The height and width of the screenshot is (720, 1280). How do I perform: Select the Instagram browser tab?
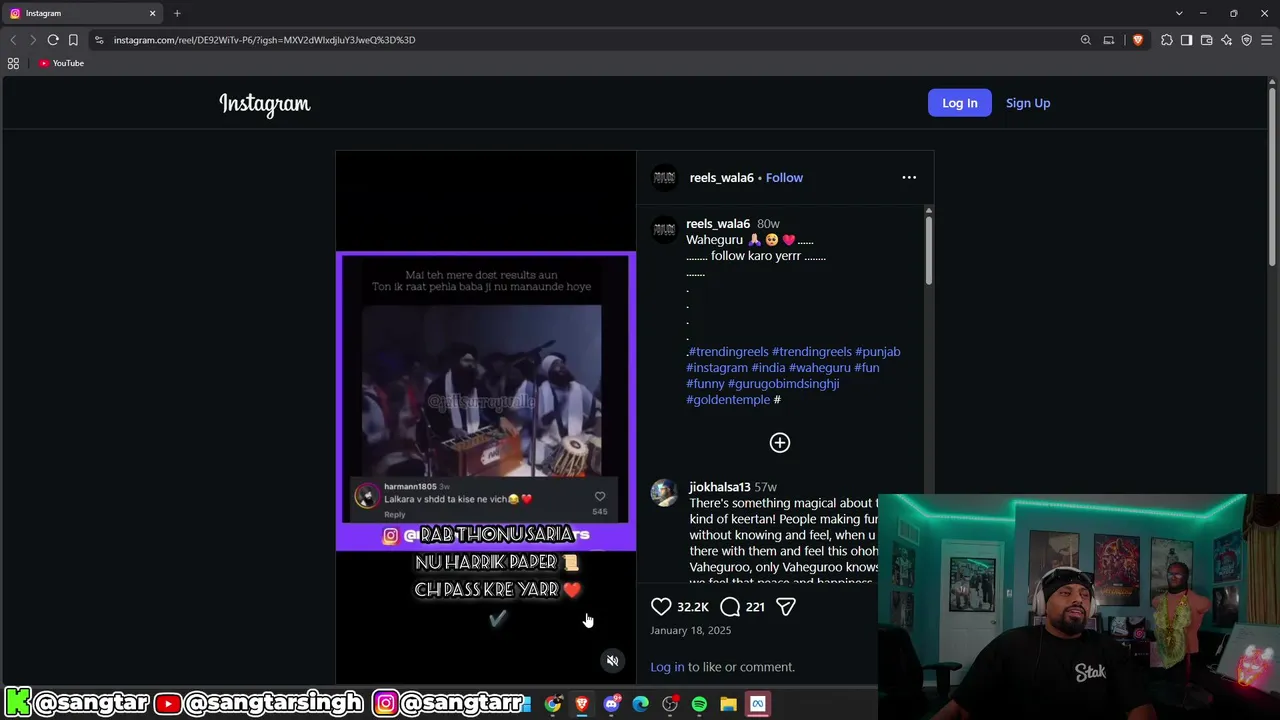click(x=83, y=13)
